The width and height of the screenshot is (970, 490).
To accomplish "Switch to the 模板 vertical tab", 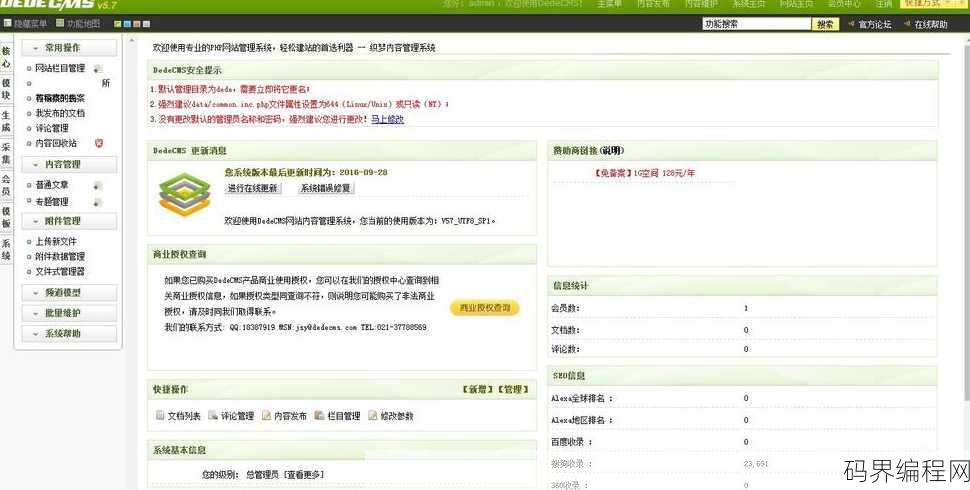I will coord(6,217).
